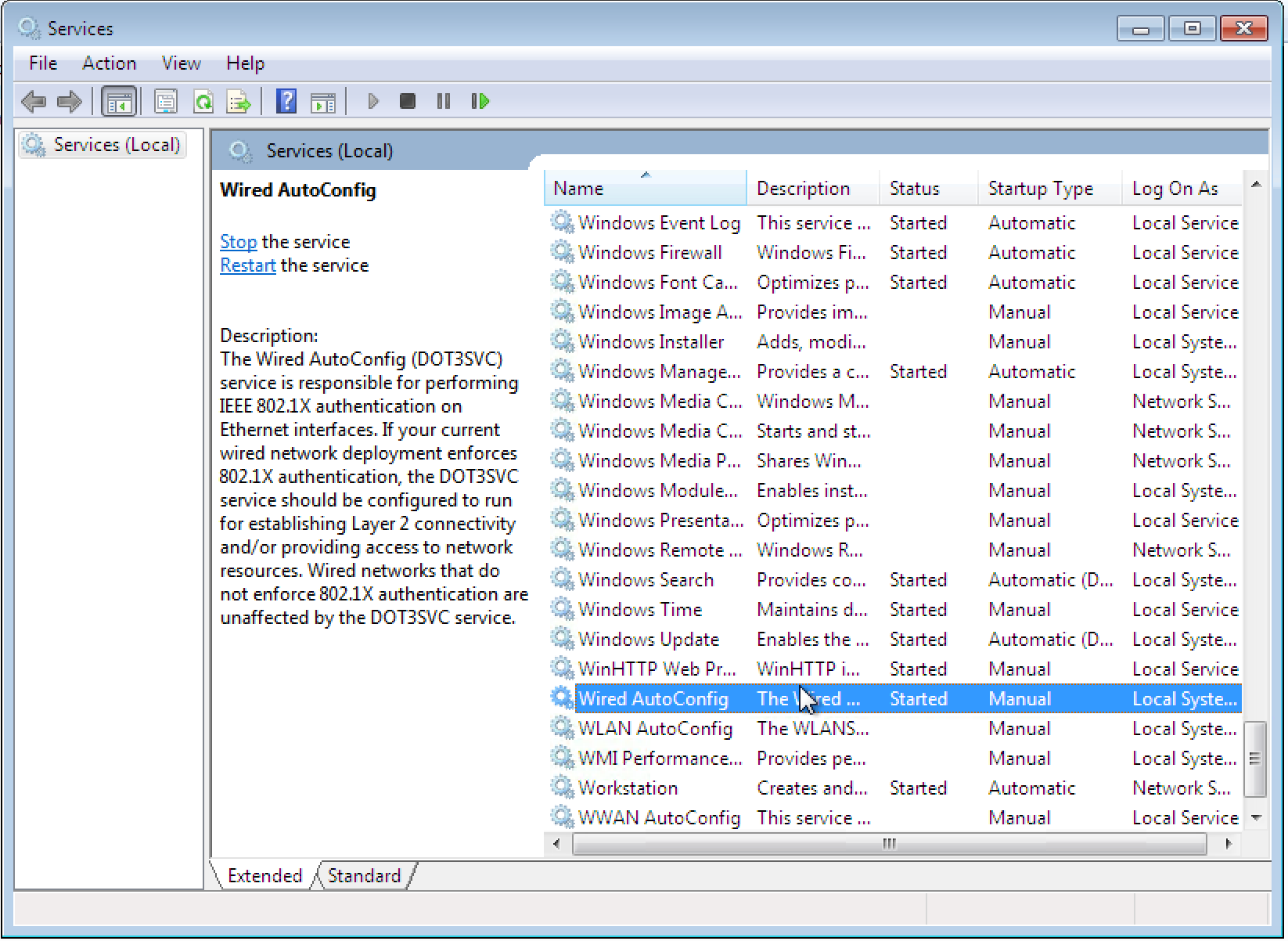The width and height of the screenshot is (1288, 941).
Task: Click the Restart the service link
Action: click(x=247, y=265)
